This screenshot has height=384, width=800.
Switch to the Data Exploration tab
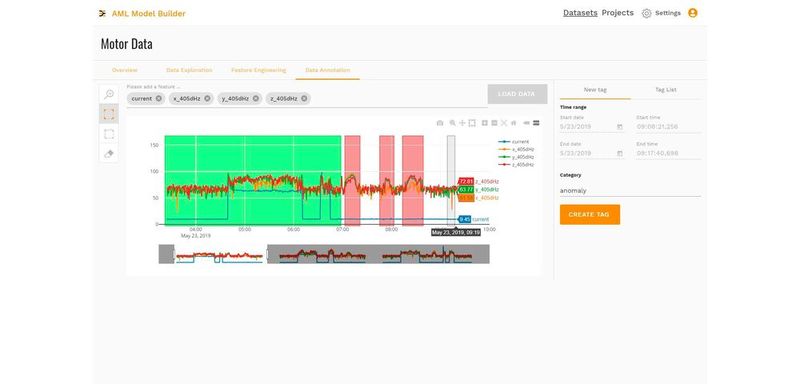(189, 70)
